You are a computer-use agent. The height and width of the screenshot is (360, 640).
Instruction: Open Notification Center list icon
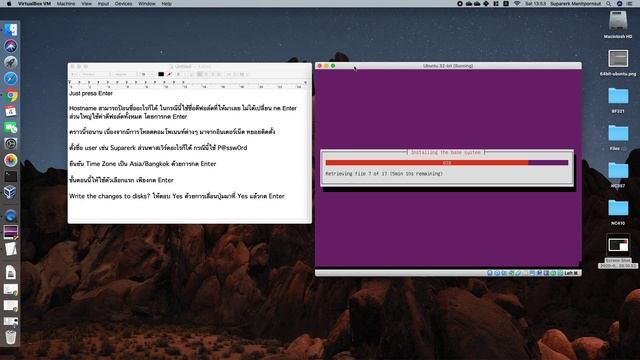point(630,4)
